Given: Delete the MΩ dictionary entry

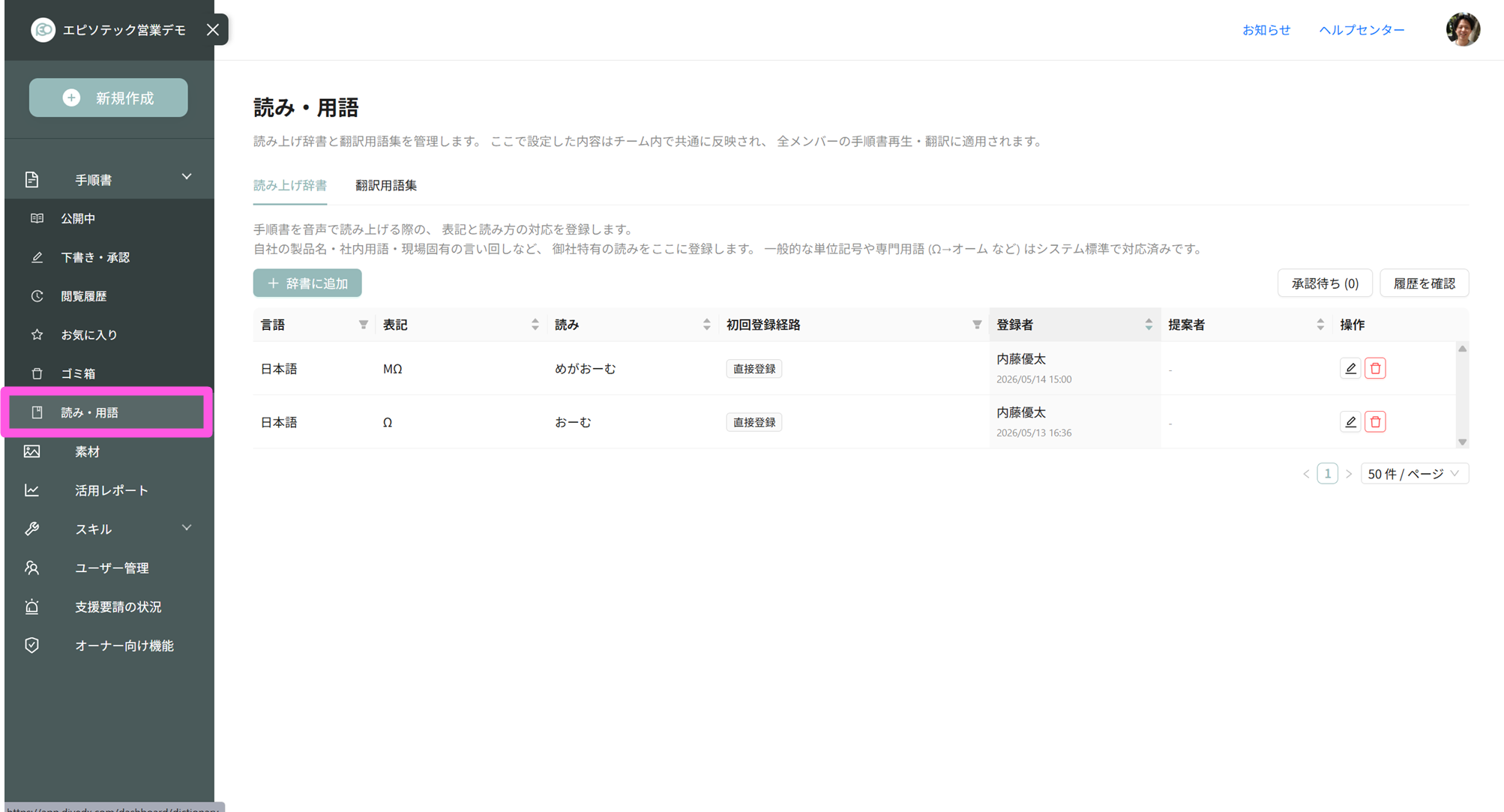Looking at the screenshot, I should 1375,368.
